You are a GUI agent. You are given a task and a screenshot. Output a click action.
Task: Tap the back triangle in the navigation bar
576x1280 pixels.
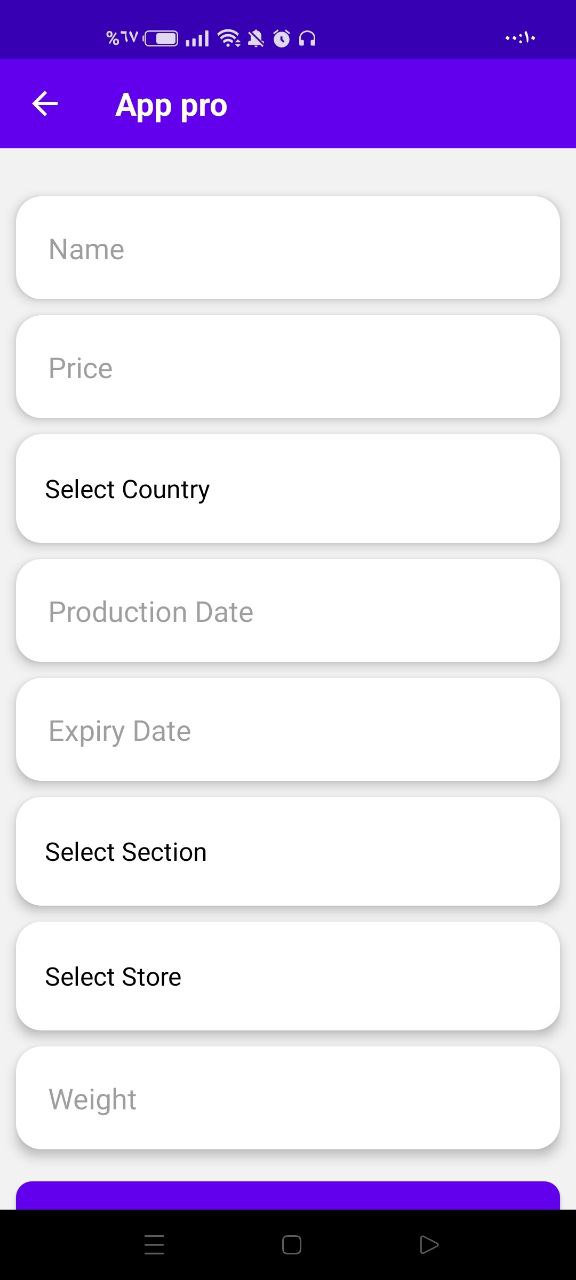429,1243
